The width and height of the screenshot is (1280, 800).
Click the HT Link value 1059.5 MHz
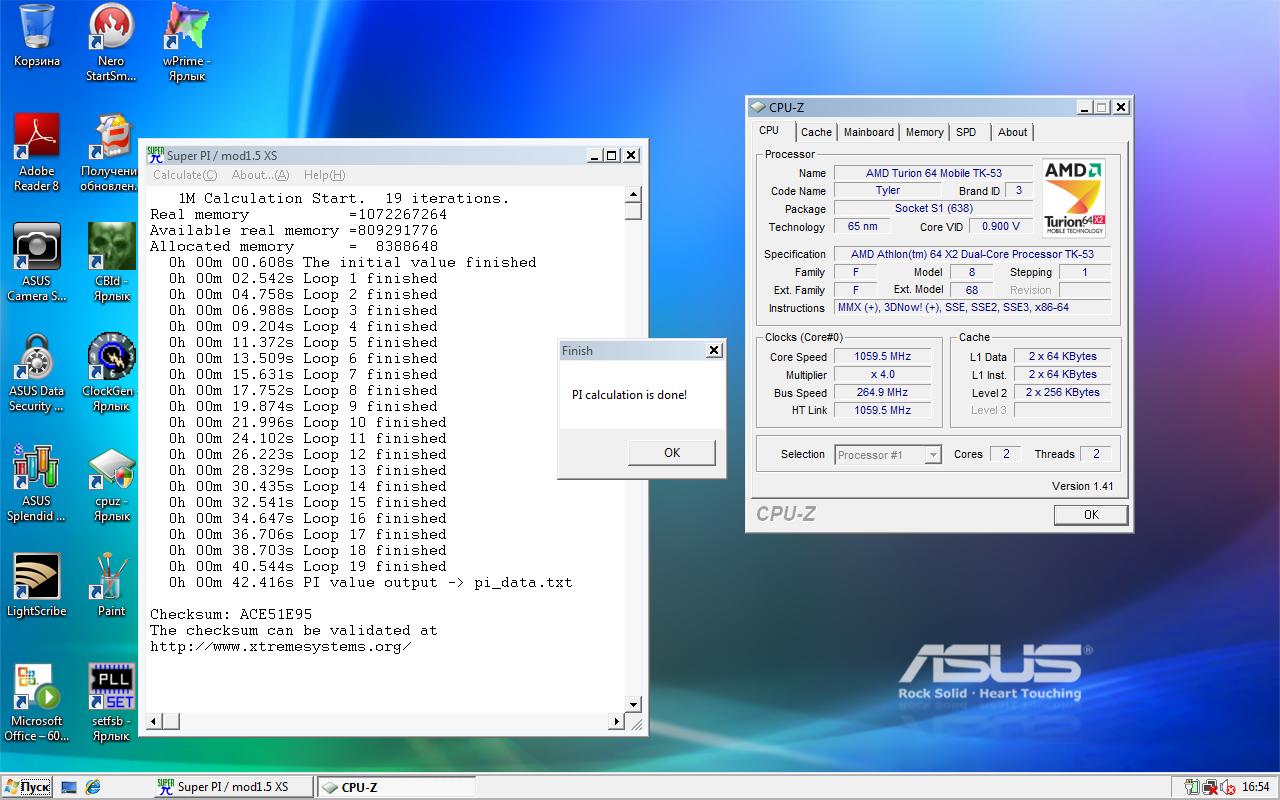[x=883, y=411]
